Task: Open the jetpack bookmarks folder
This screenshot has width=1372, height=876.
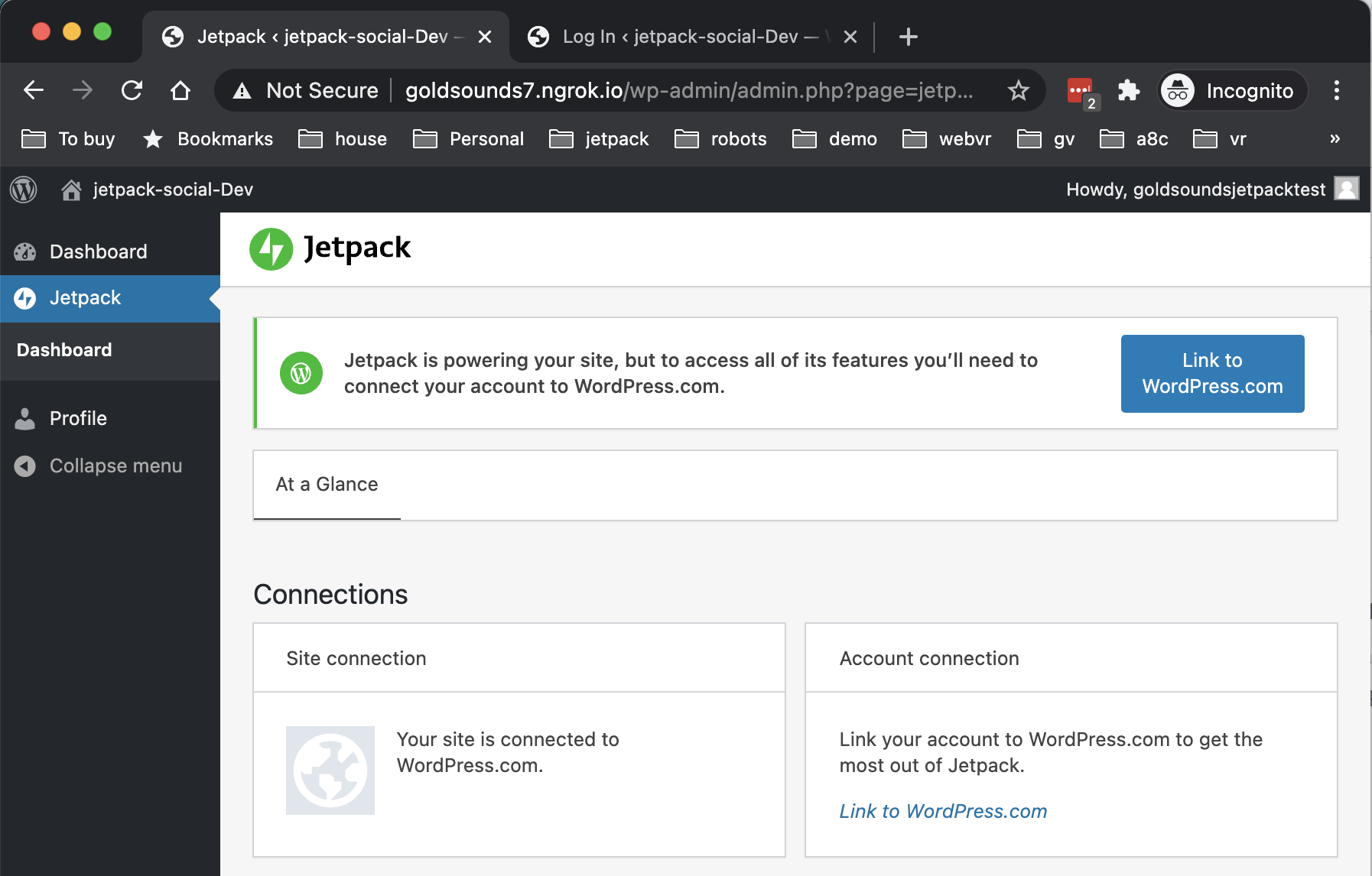Action: (x=599, y=139)
